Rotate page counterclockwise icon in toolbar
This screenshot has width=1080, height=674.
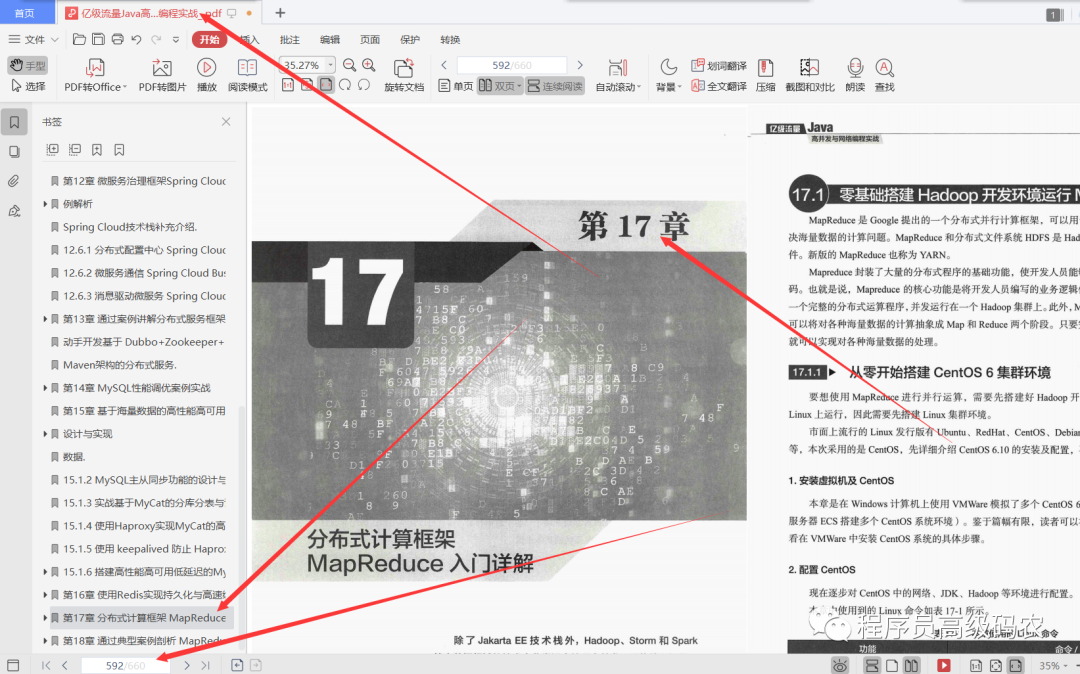pos(364,85)
